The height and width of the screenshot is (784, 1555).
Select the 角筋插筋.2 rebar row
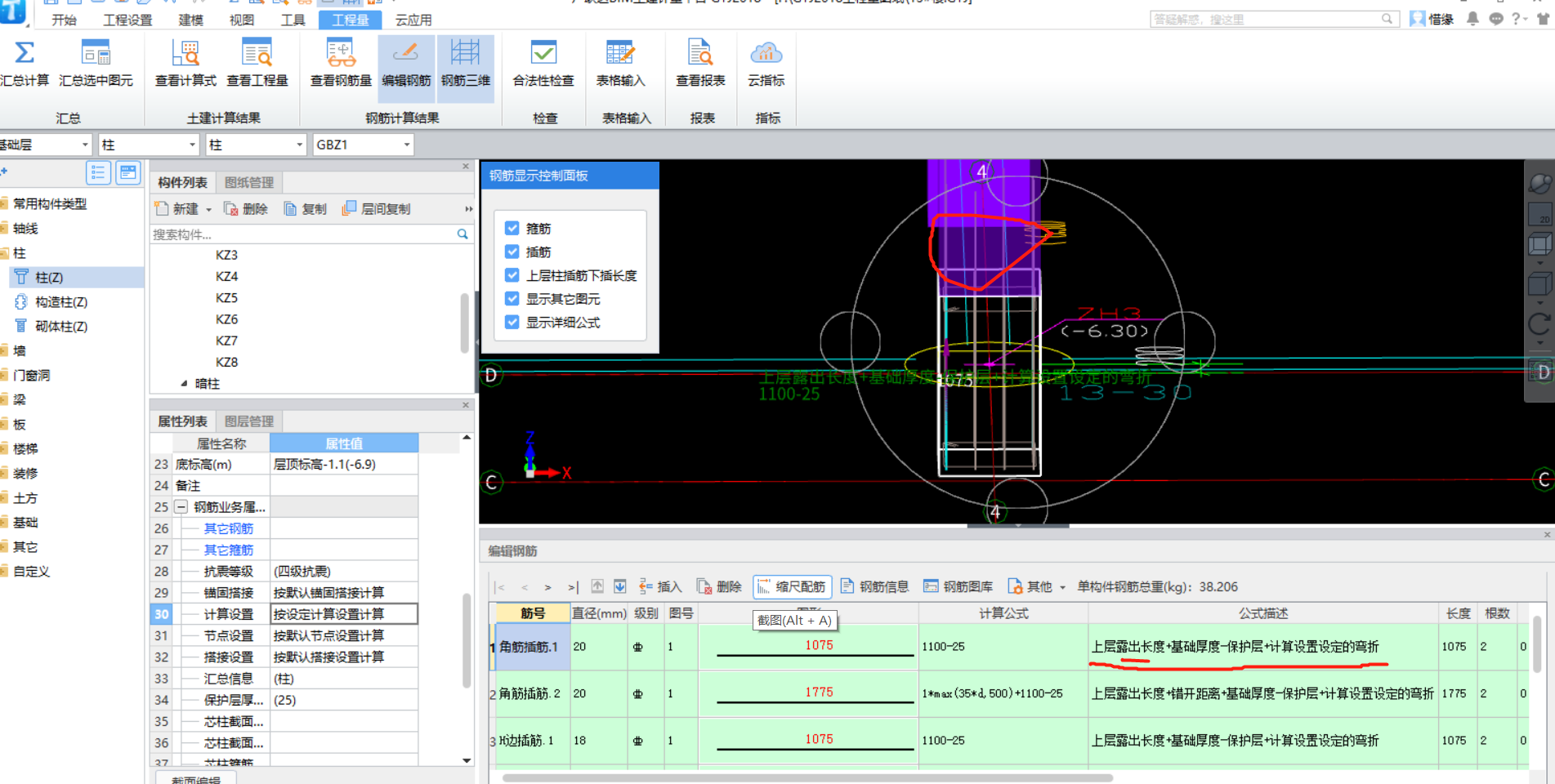1008,693
